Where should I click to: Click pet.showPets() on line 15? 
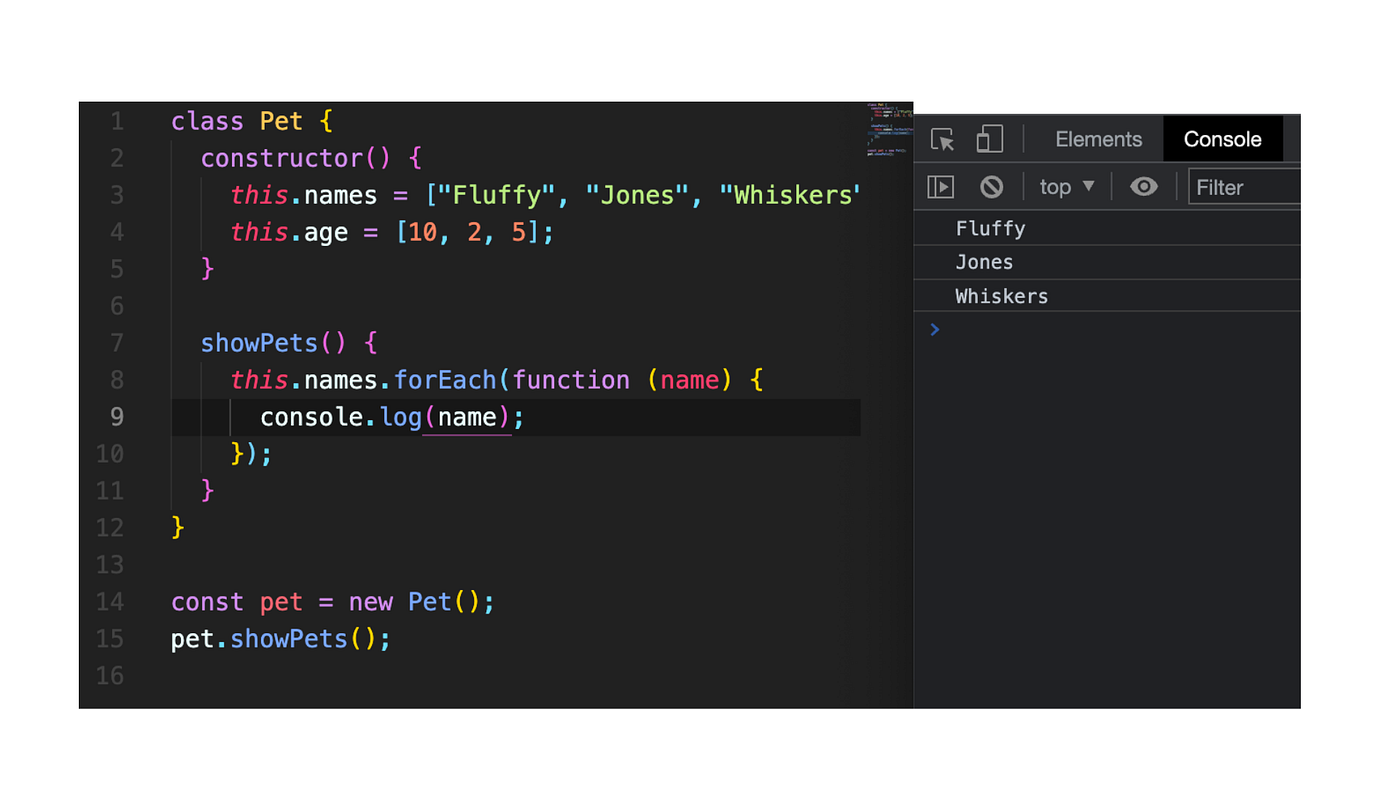point(280,639)
